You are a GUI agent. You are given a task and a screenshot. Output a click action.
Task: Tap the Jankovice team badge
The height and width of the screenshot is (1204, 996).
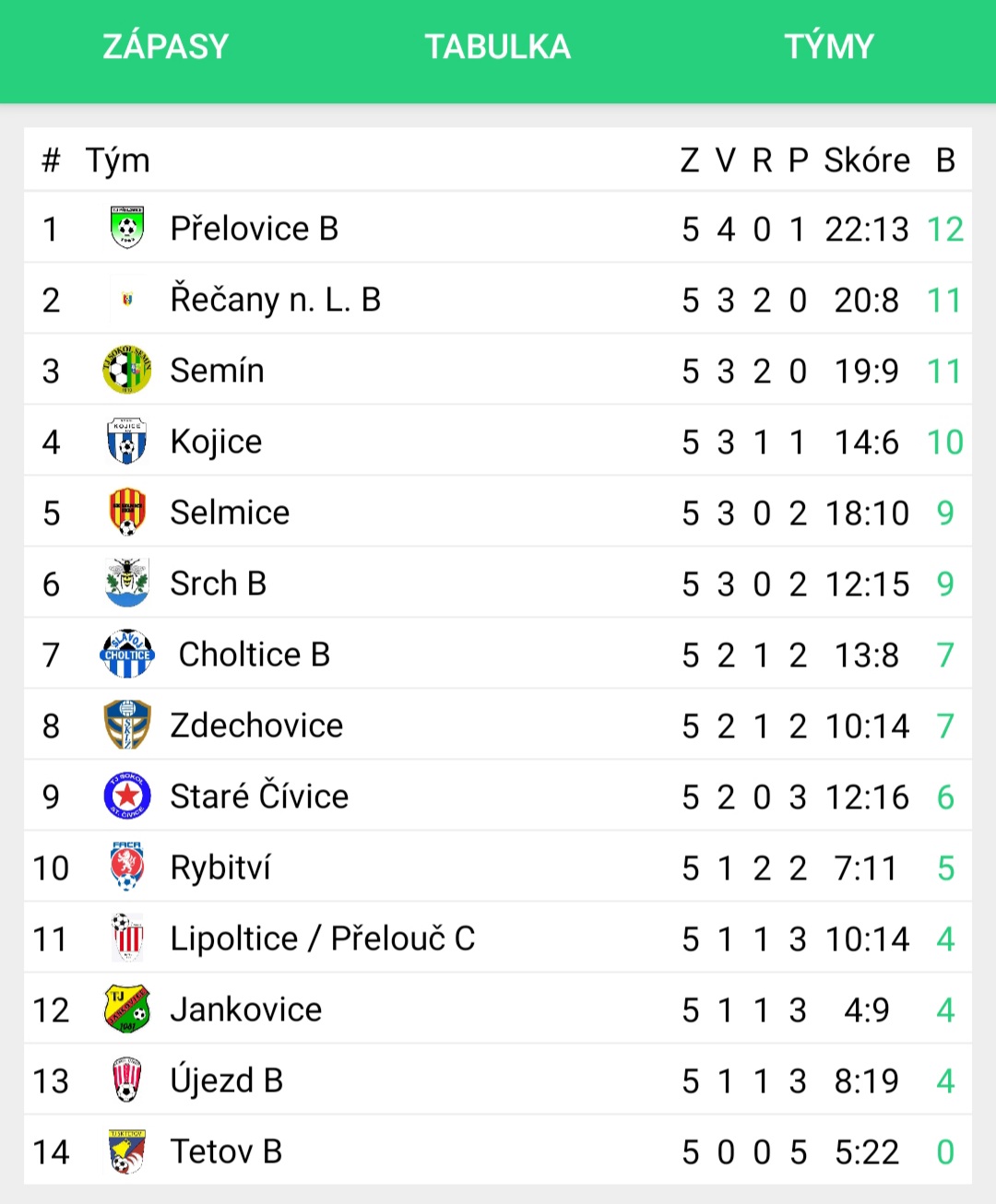tap(127, 1009)
